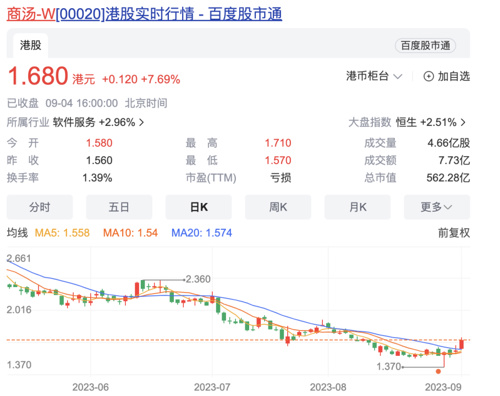
Task: Click the orange dot marker below 1.370 low
Action: 438,371
